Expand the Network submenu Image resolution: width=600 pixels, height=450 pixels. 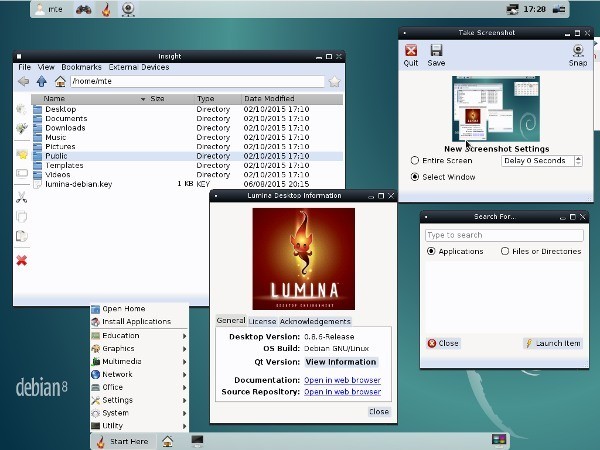[x=139, y=375]
